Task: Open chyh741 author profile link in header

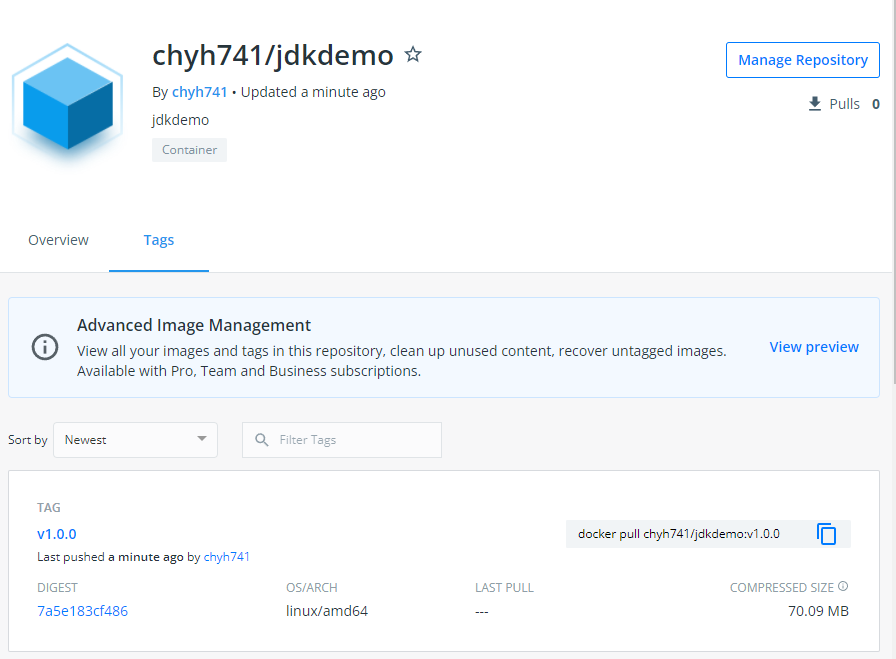Action: [199, 92]
